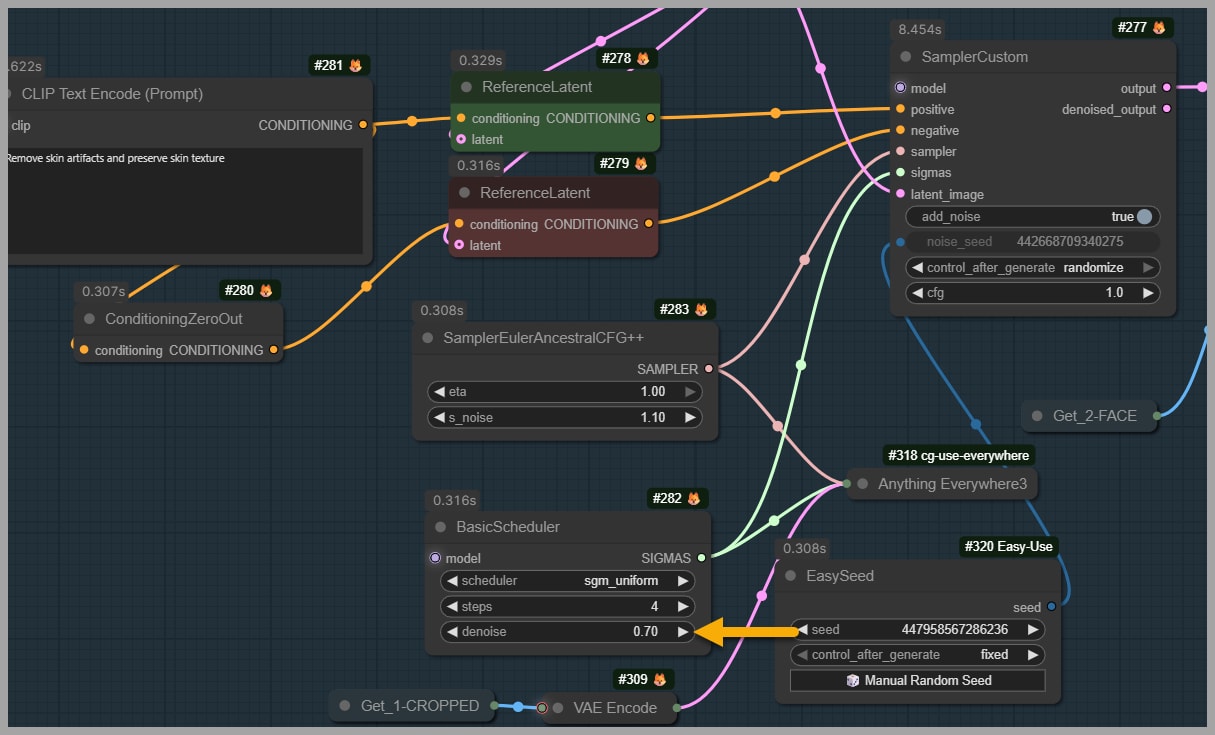Click the fox icon beside #281 badge
The image size is (1215, 735).
pyautogui.click(x=355, y=66)
